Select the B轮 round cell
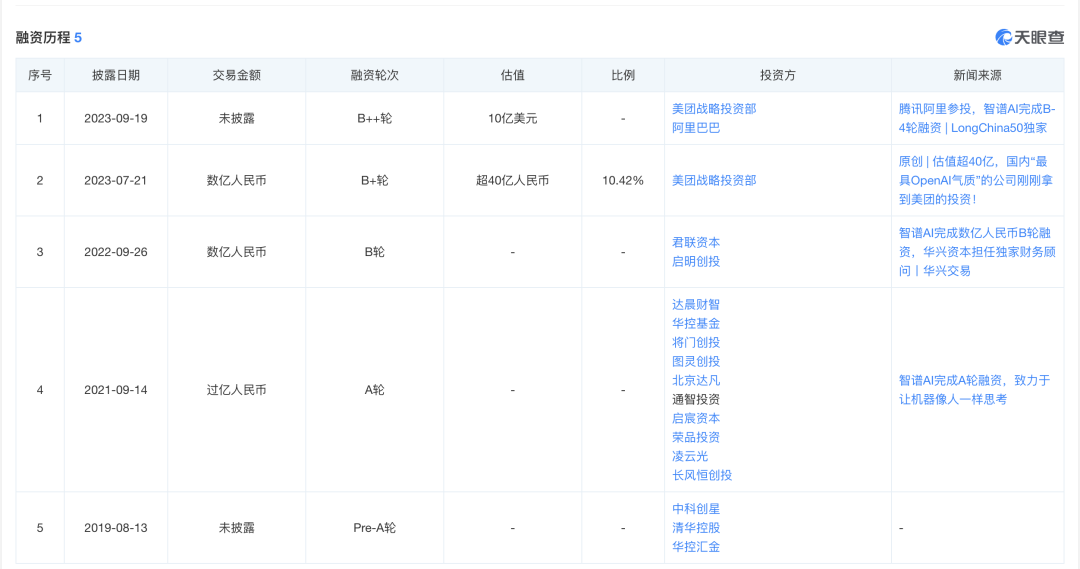The image size is (1080, 569). [x=374, y=252]
